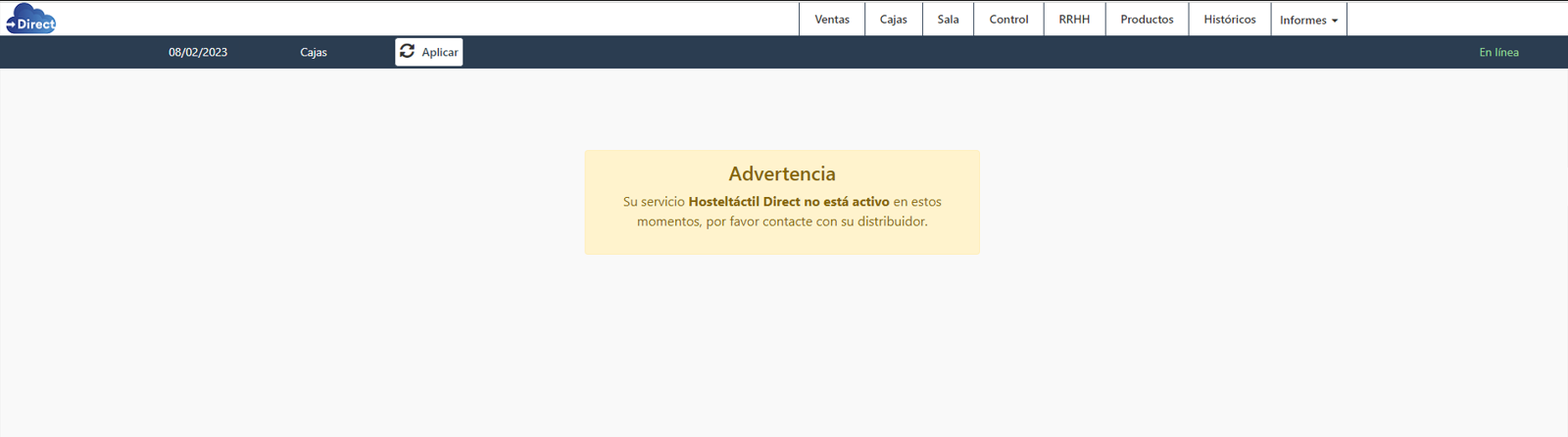Click the "Su servicio" text in warning
The width and height of the screenshot is (1568, 437).
tap(654, 202)
